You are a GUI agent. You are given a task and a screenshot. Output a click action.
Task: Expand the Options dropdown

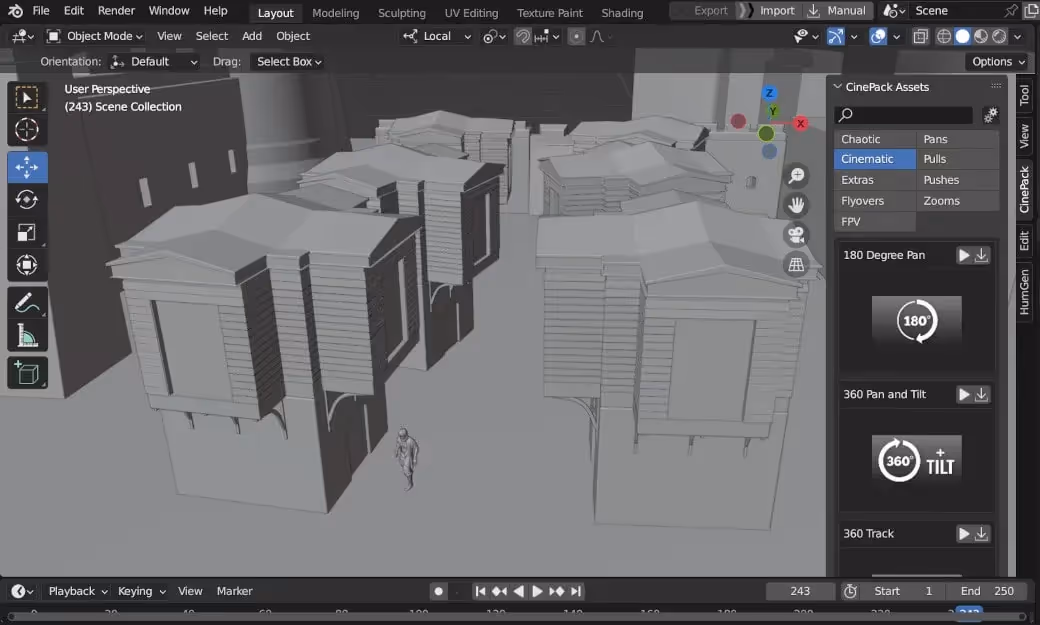coord(998,62)
